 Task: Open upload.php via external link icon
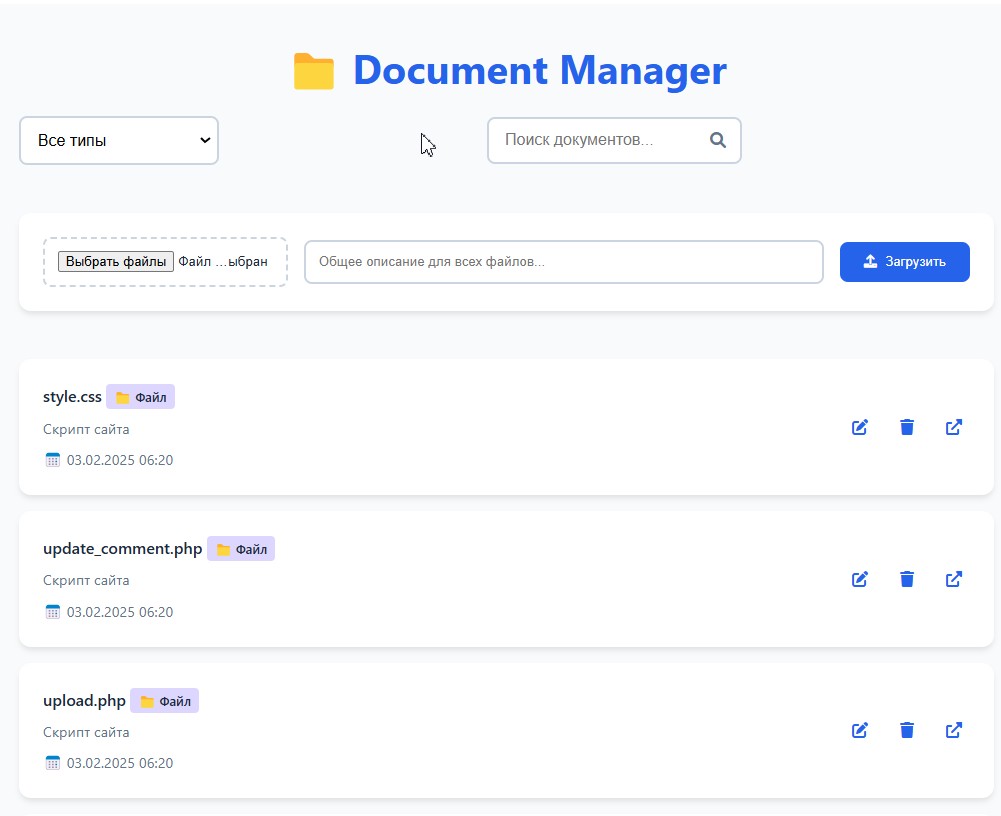954,730
